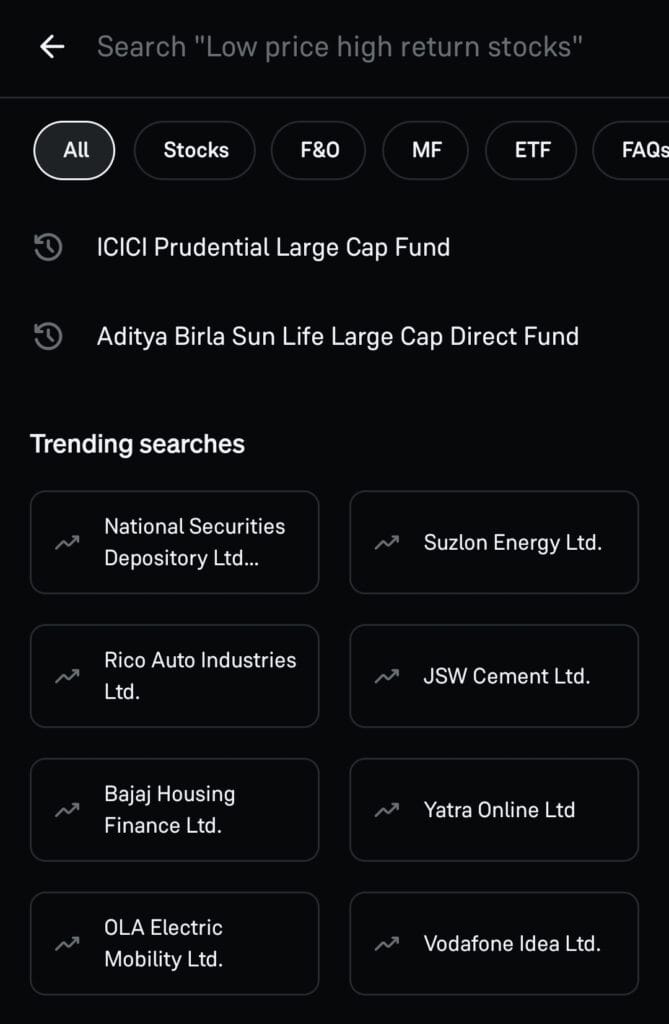The height and width of the screenshot is (1024, 669).
Task: Switch to the Stocks filter
Action: (195, 150)
